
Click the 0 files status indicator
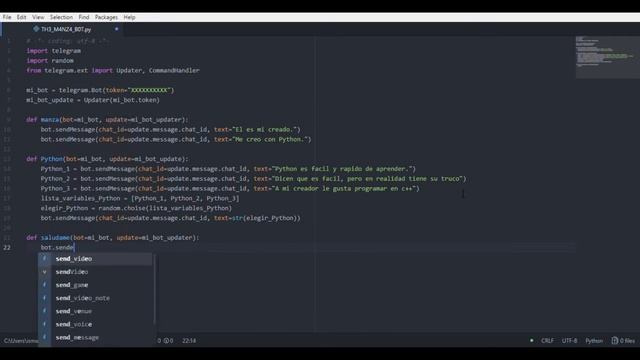[x=623, y=340]
